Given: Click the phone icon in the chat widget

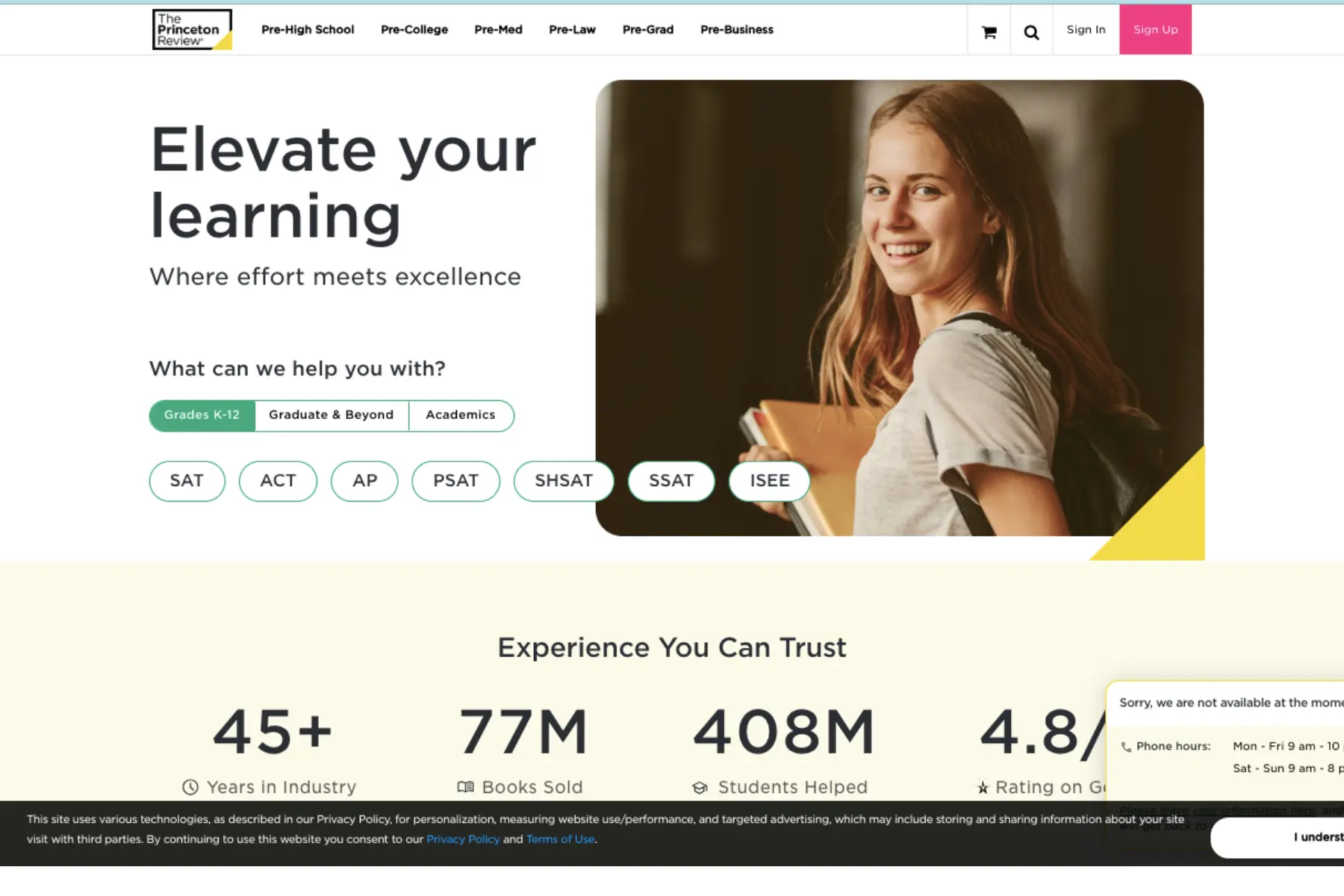Looking at the screenshot, I should (x=1126, y=746).
